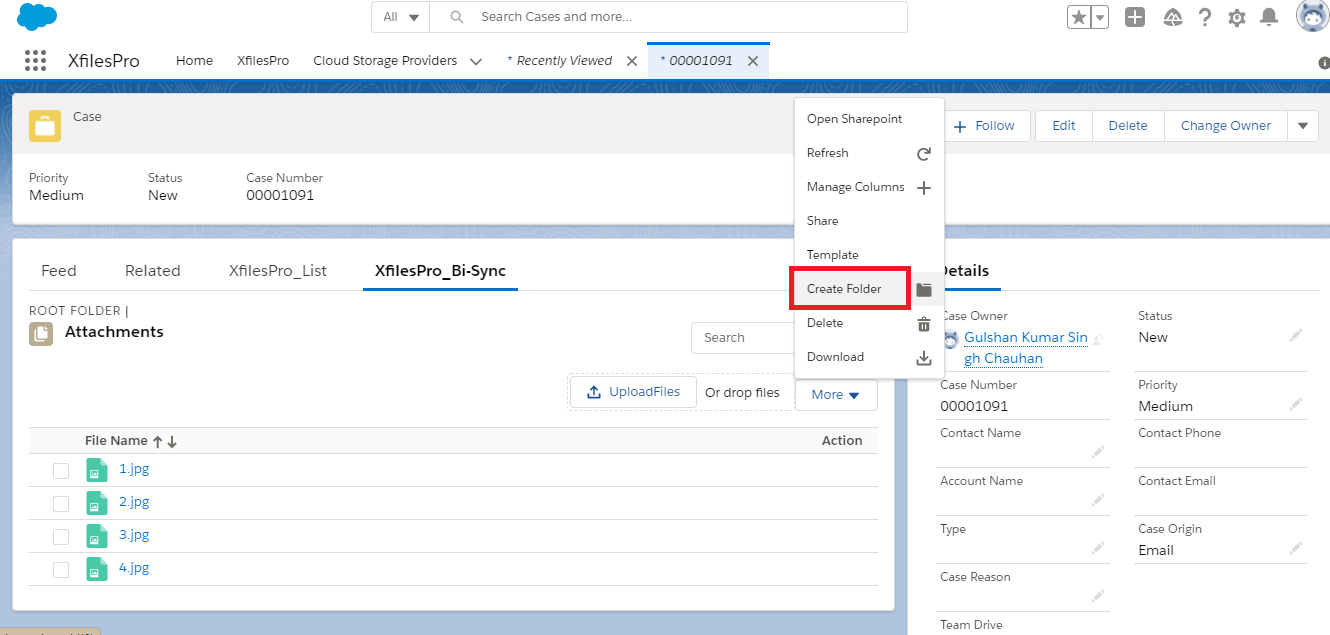
Task: Expand the Cloud Storage Providers chevron
Action: click(476, 61)
